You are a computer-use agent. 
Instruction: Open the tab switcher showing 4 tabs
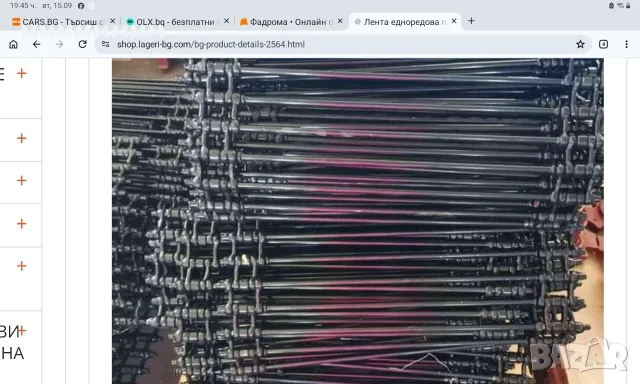coord(603,44)
